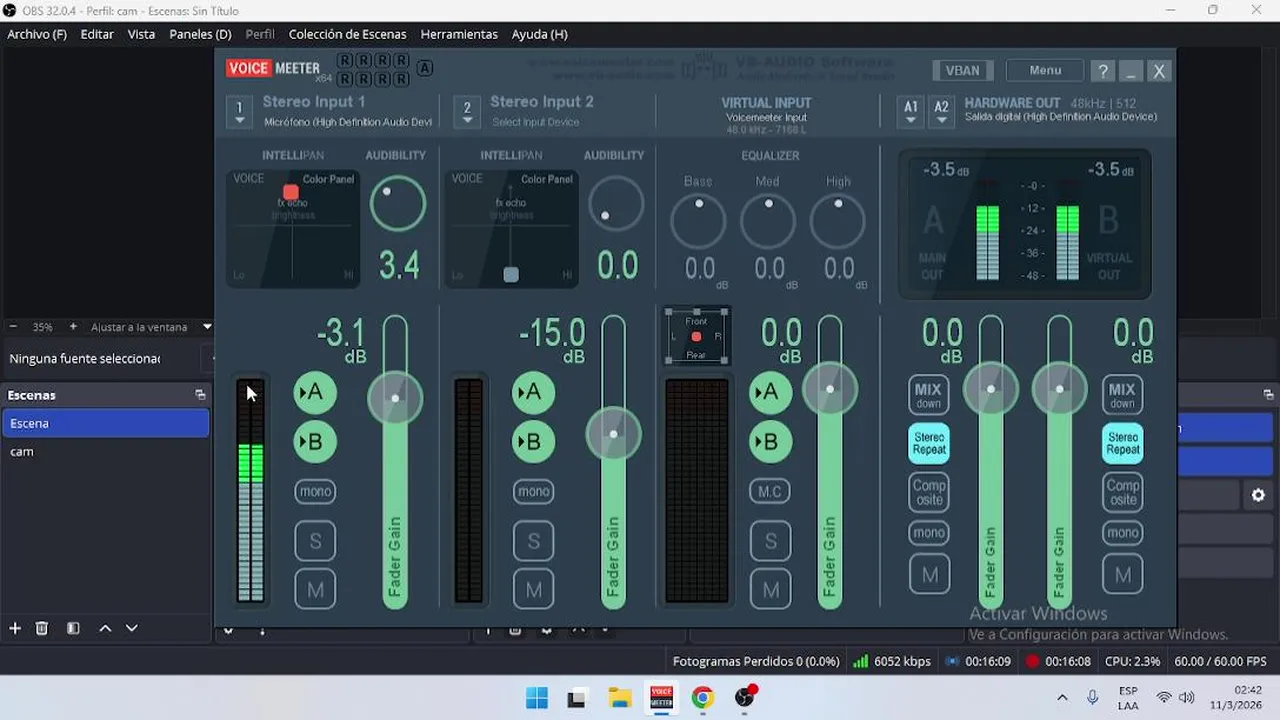Open Stereo Input 2 device selector

(x=467, y=111)
